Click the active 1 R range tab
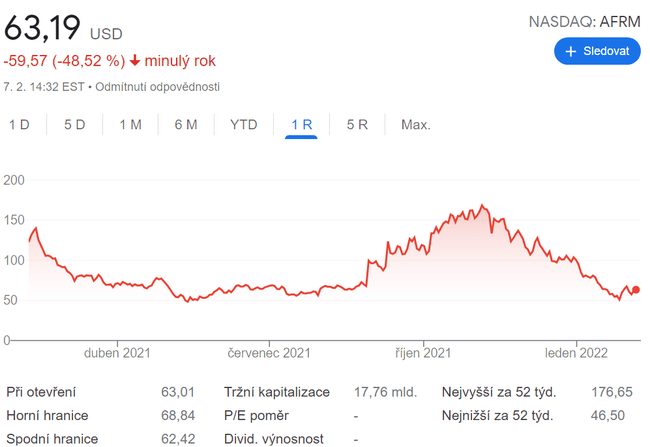 pos(301,125)
